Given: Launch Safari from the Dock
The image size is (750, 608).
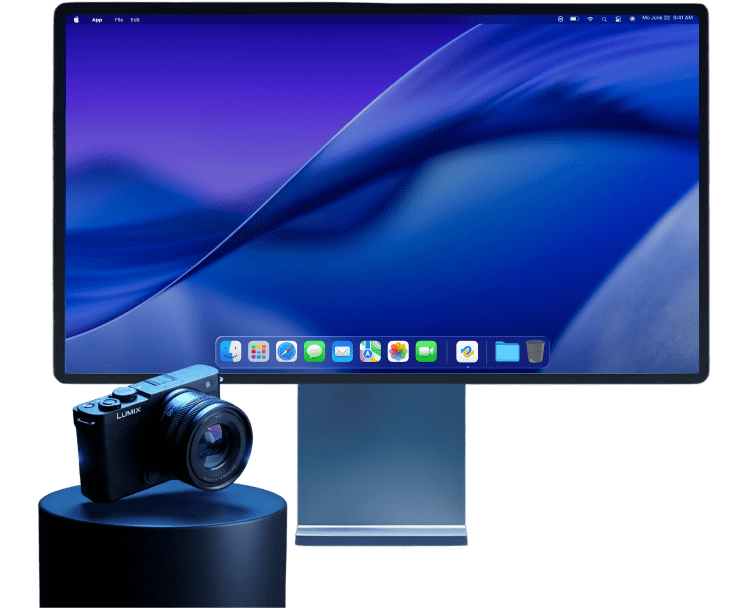Looking at the screenshot, I should click(x=287, y=352).
